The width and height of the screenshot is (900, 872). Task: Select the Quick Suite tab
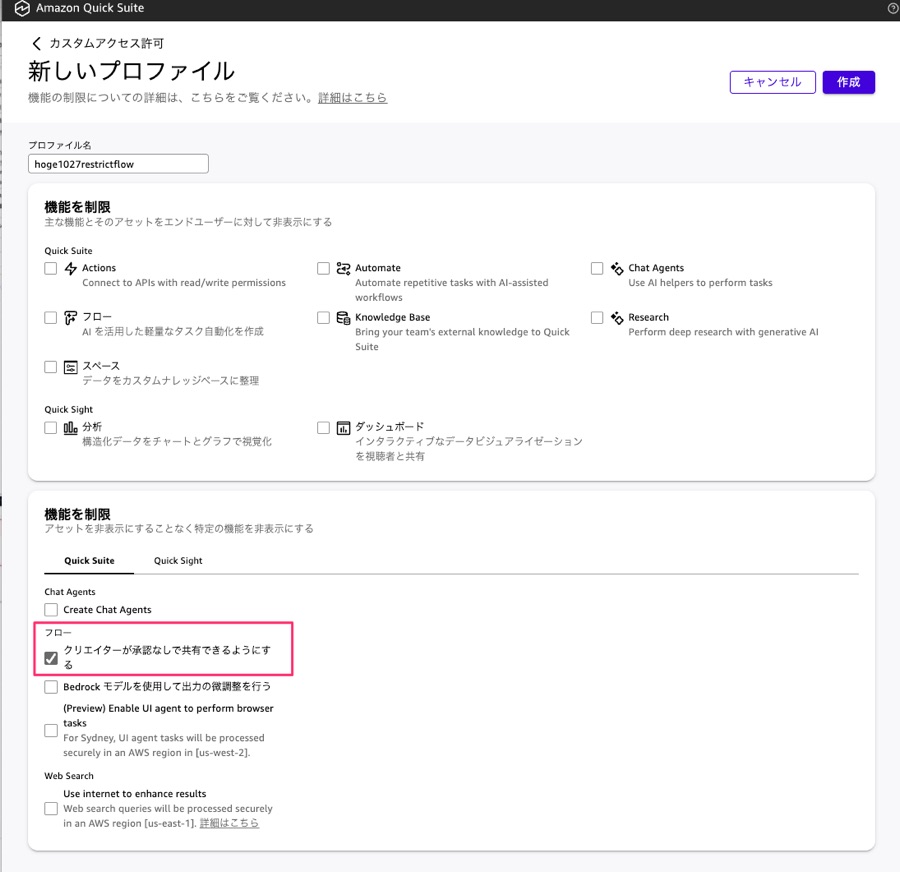(89, 561)
